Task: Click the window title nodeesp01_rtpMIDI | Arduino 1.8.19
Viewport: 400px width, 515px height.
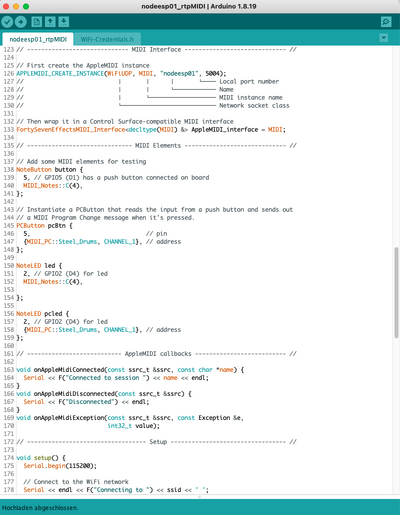Action: coord(199,6)
